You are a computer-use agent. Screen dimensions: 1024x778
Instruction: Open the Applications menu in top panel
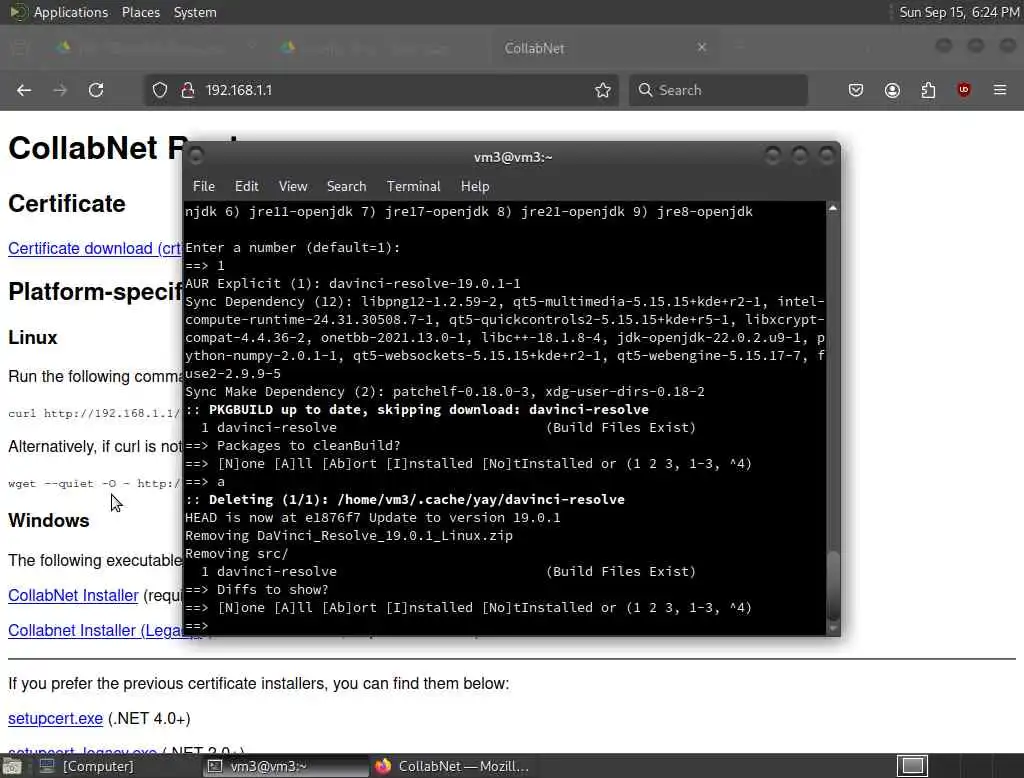[71, 12]
